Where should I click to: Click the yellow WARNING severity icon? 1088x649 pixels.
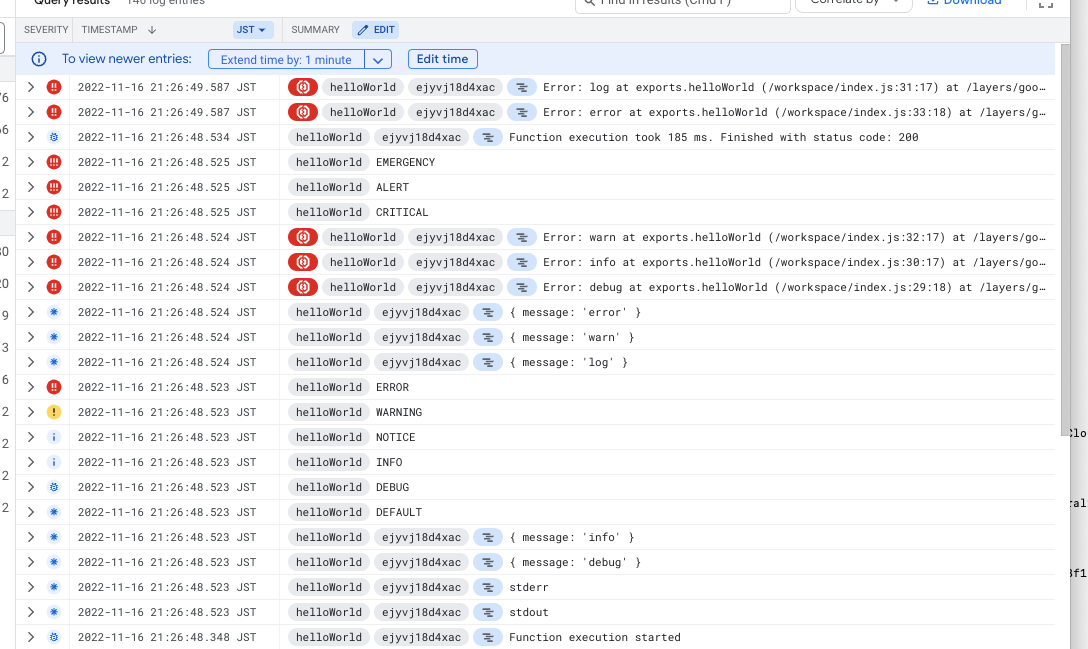(54, 412)
